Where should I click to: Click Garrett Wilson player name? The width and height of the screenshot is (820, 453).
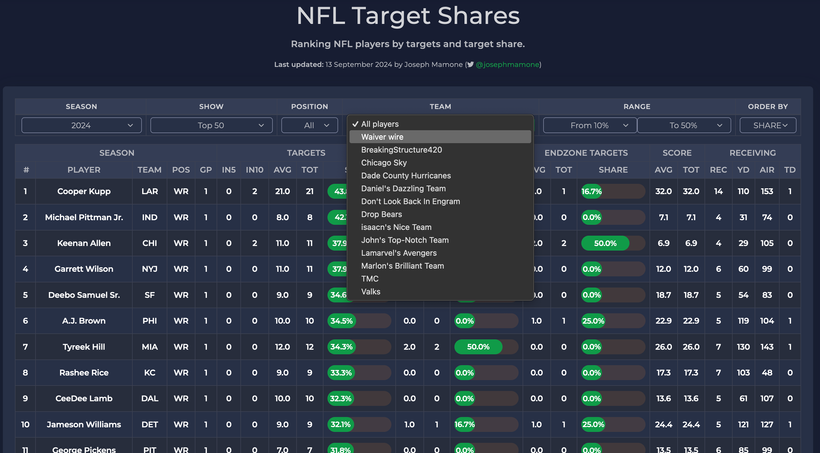click(84, 269)
